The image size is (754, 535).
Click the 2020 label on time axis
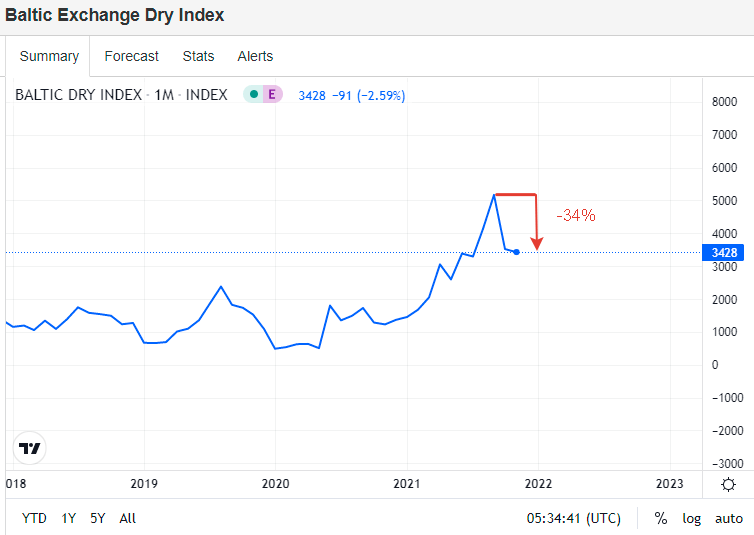click(x=276, y=484)
